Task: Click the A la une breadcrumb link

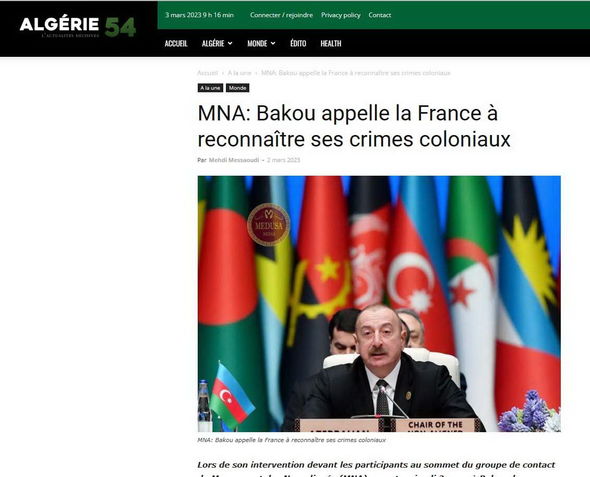Action: click(239, 73)
